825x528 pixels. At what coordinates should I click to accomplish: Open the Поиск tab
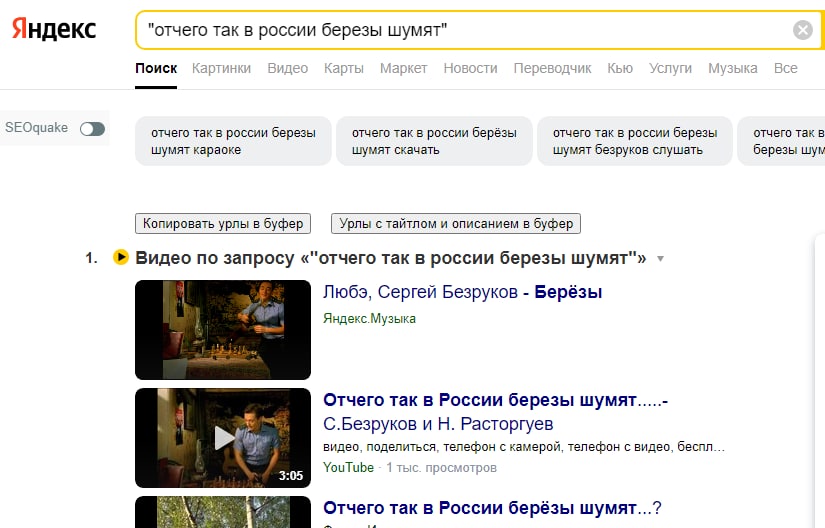coord(156,68)
